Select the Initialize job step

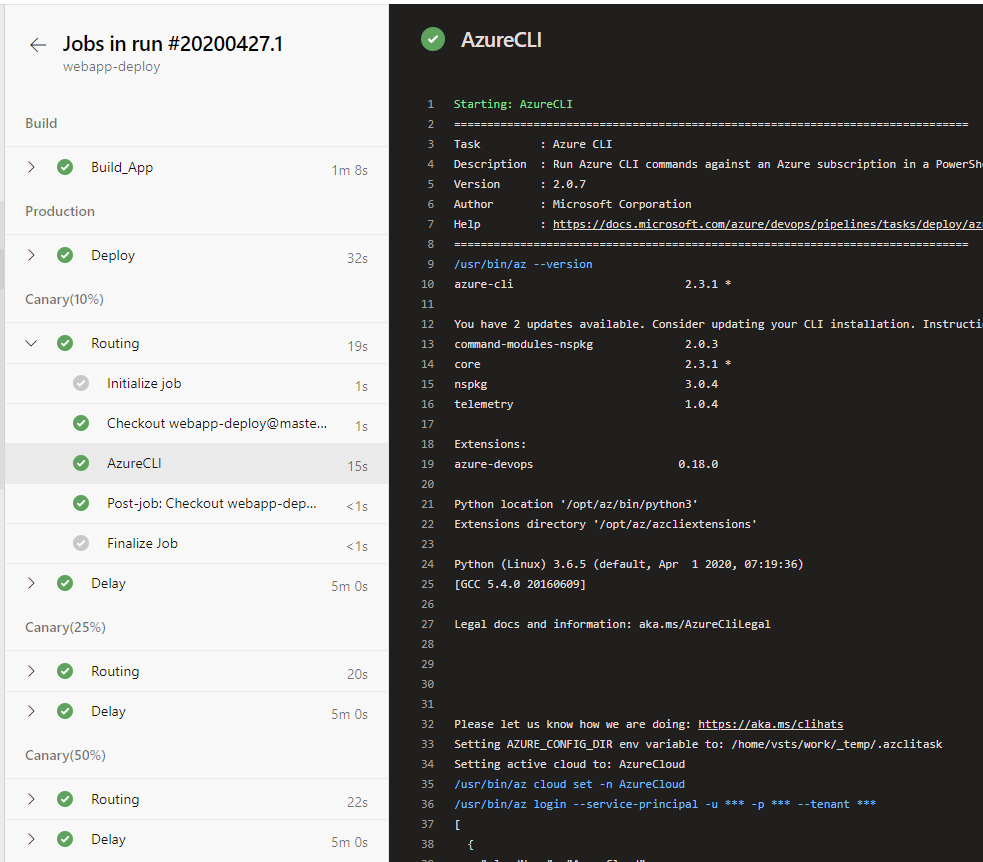197,384
